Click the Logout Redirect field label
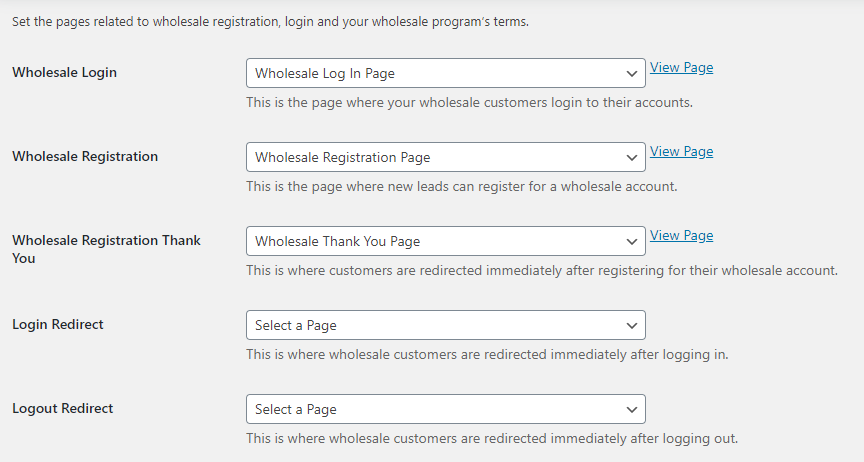The image size is (864, 462). click(x=63, y=409)
